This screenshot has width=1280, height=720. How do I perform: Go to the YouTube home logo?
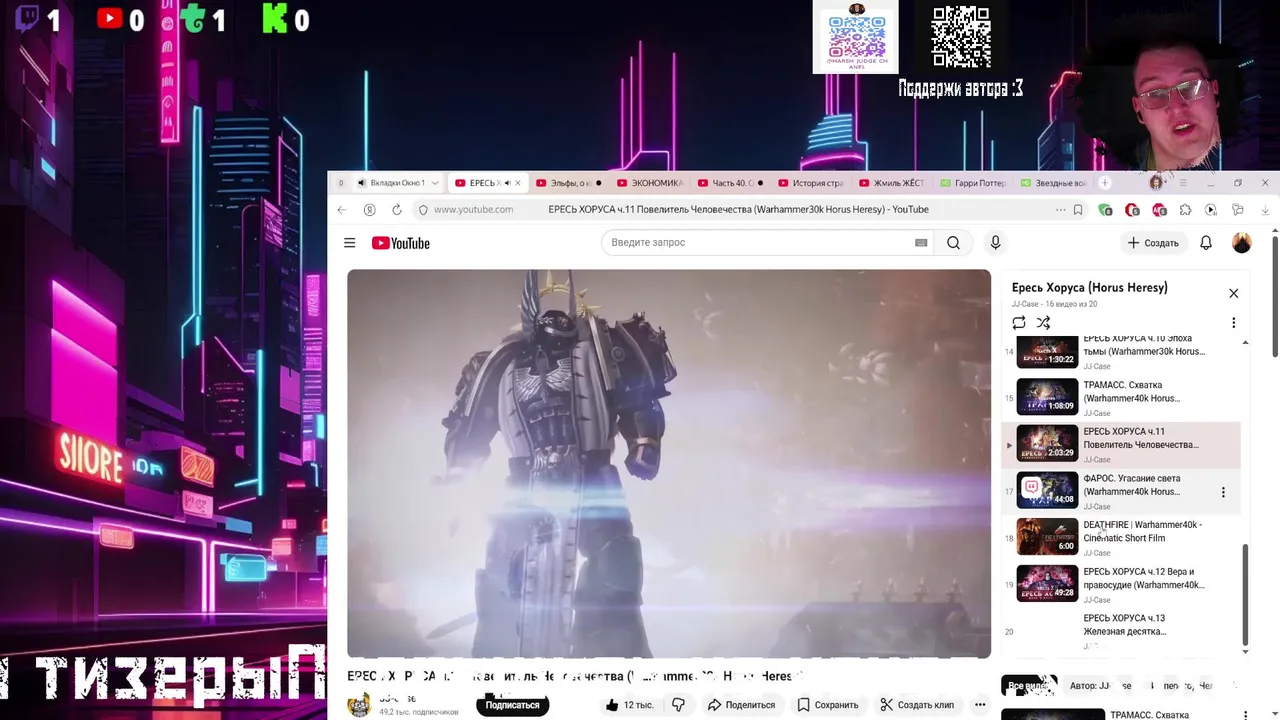[401, 243]
